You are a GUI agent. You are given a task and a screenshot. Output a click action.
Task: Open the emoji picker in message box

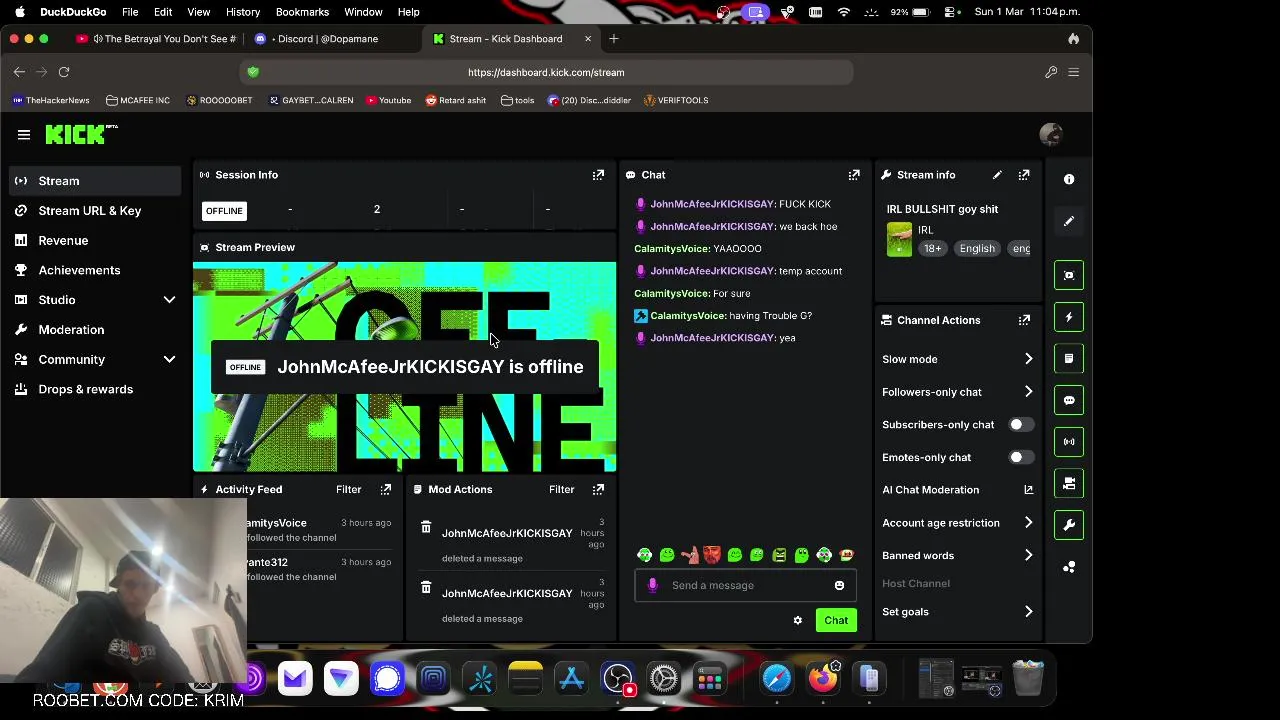pyautogui.click(x=839, y=585)
